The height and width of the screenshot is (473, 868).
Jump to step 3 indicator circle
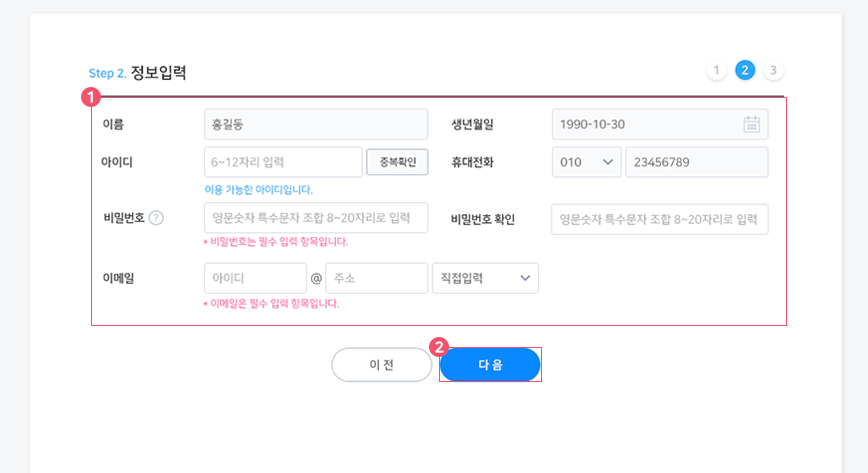point(773,70)
